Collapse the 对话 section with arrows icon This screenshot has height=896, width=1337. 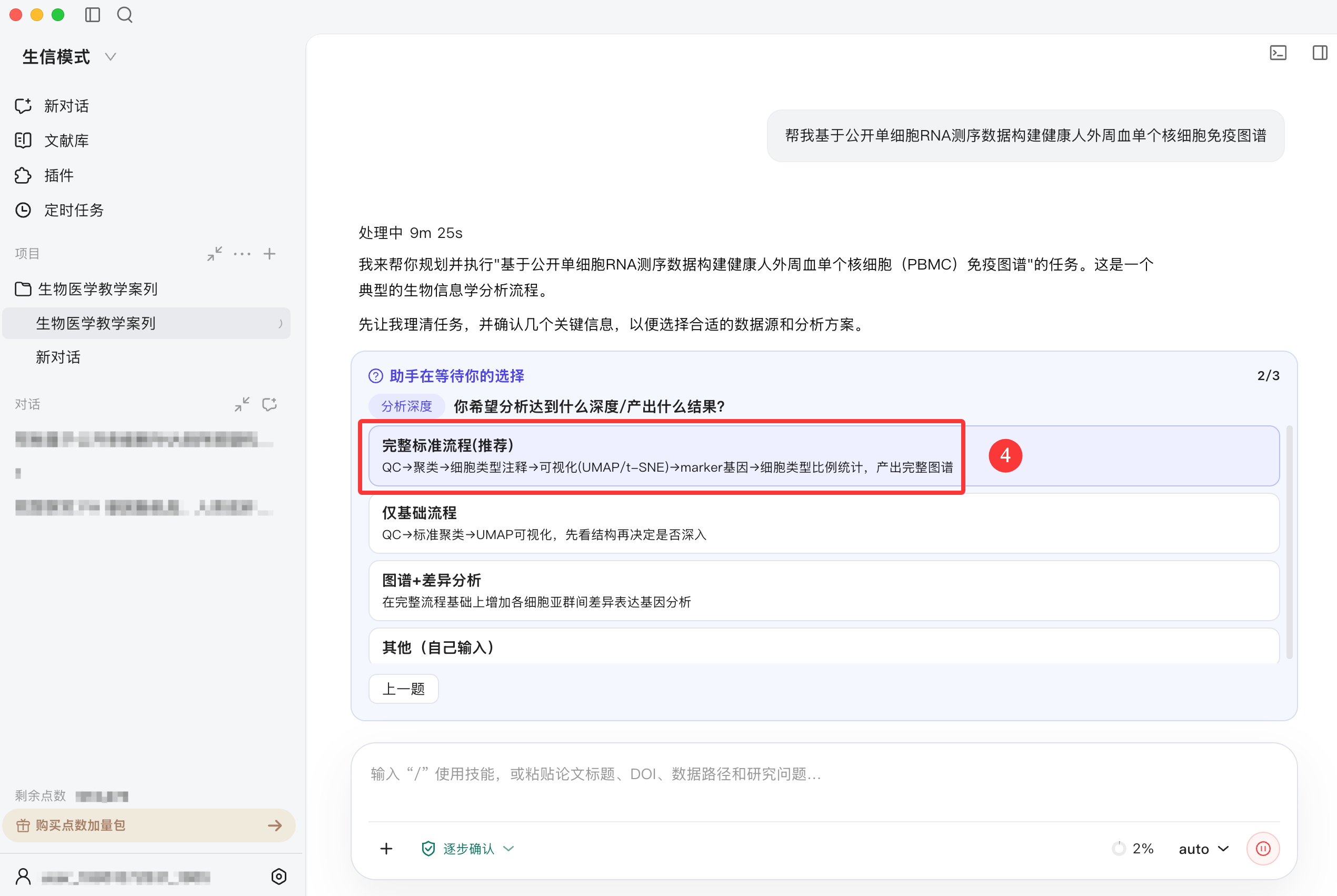coord(242,405)
